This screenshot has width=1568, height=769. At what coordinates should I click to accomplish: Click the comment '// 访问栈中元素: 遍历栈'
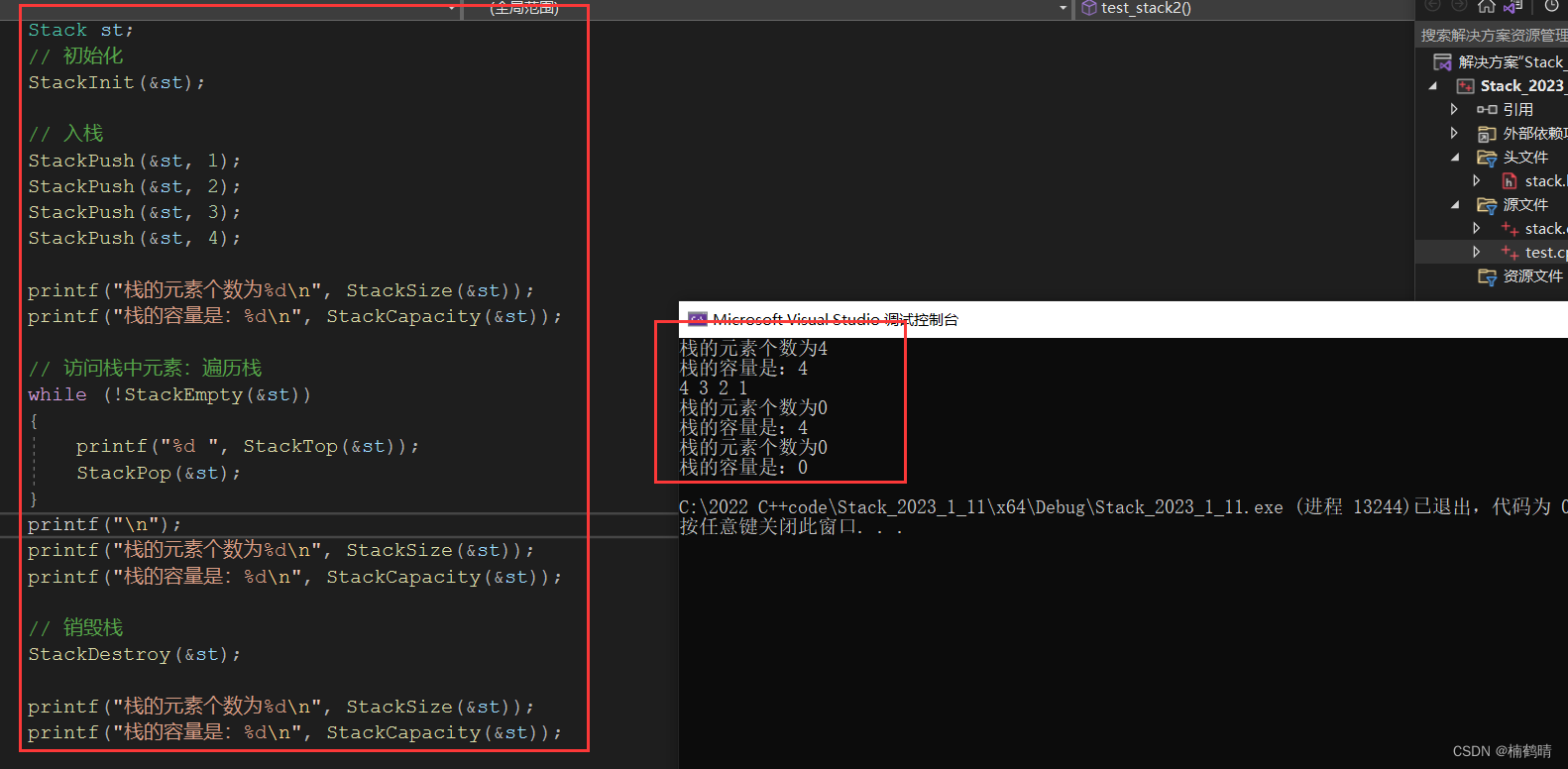(x=145, y=369)
